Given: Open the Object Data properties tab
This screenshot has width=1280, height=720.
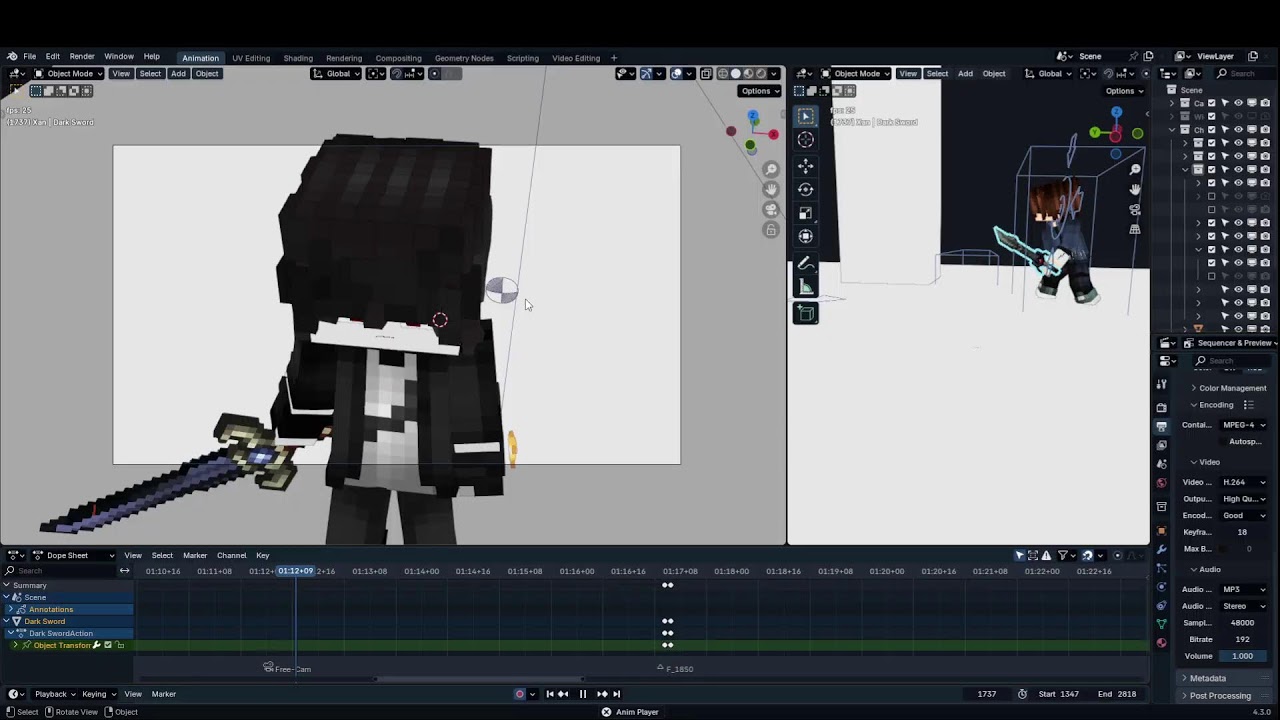Looking at the screenshot, I should [x=1161, y=623].
